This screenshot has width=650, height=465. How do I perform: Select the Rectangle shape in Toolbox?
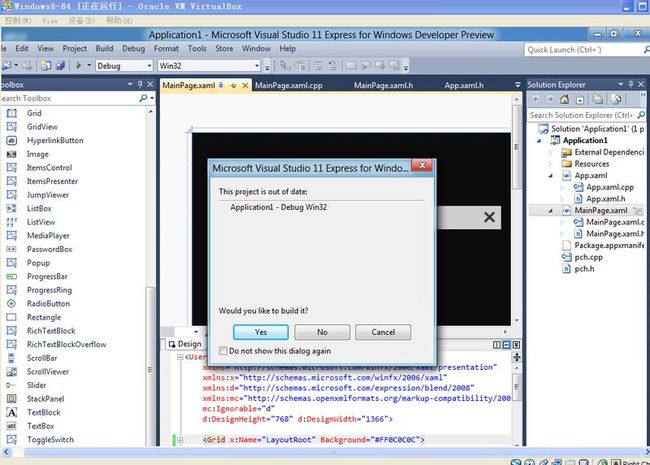44,317
